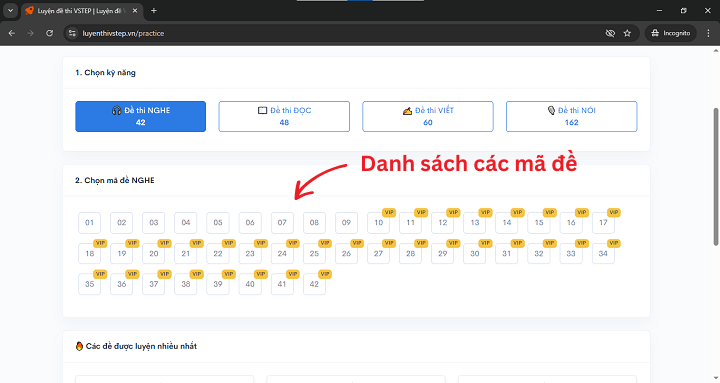Pick VIP test code 25
Screen dimensions: 720x383
point(315,253)
